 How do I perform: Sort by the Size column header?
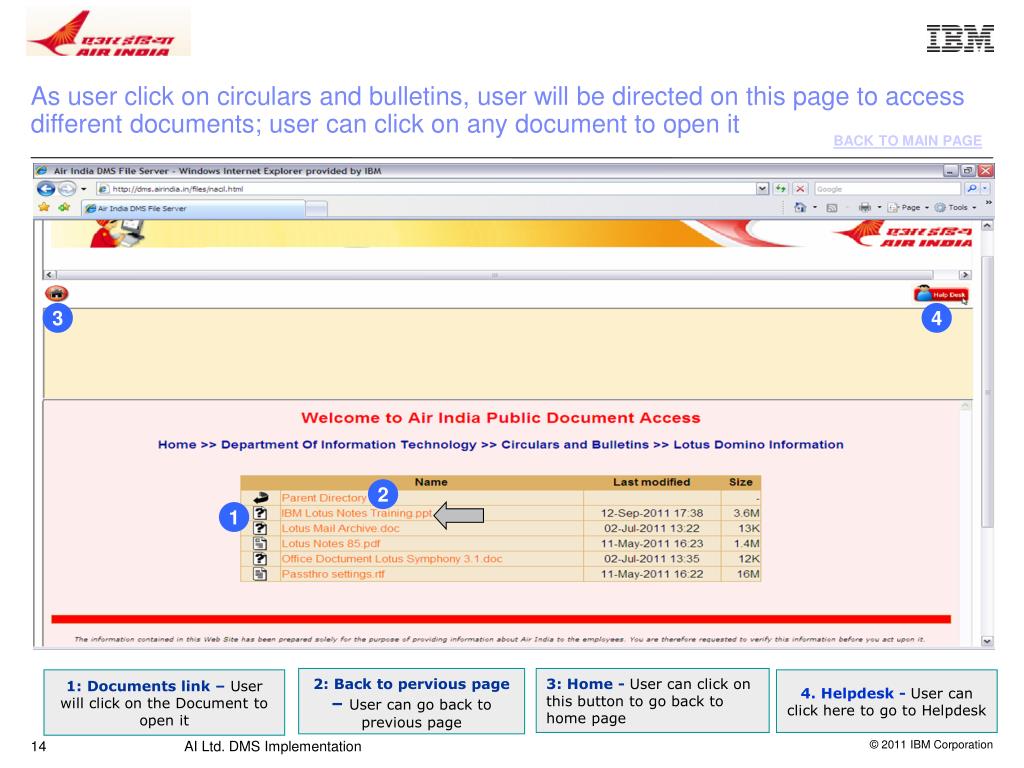pyautogui.click(x=741, y=482)
